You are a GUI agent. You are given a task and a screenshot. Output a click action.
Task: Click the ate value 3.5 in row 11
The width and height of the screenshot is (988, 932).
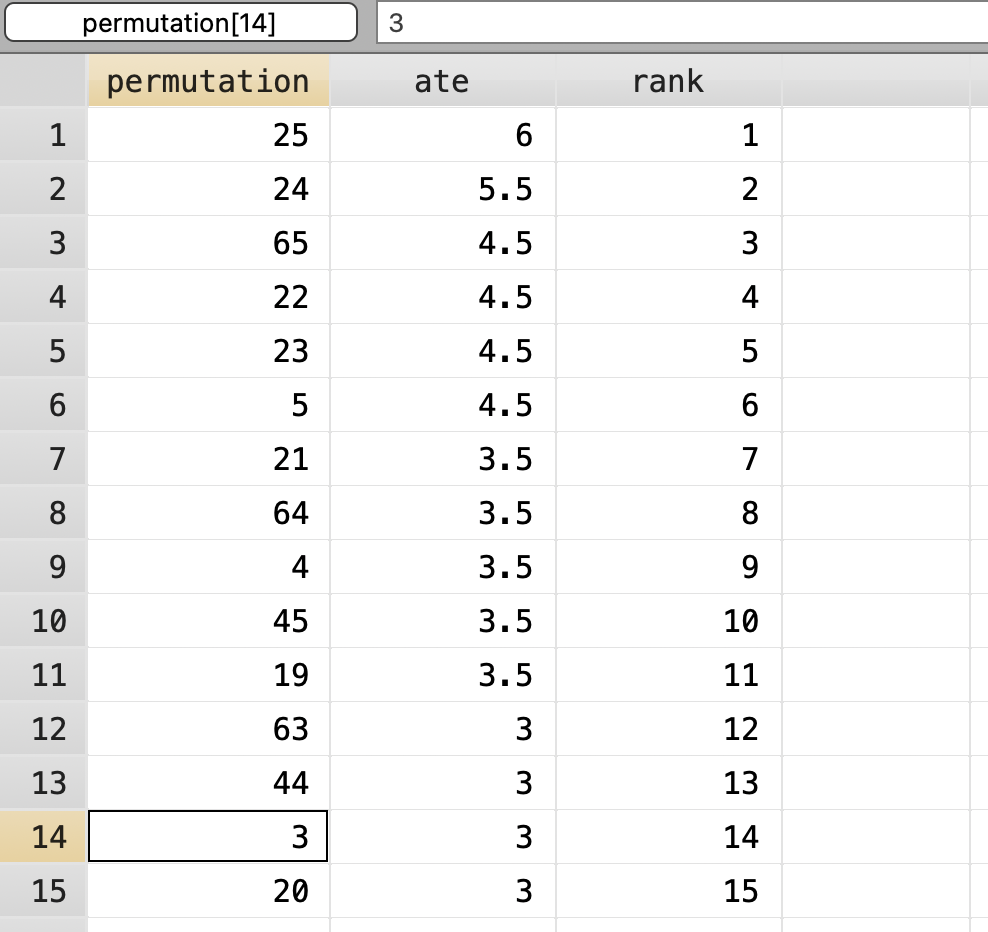(442, 675)
